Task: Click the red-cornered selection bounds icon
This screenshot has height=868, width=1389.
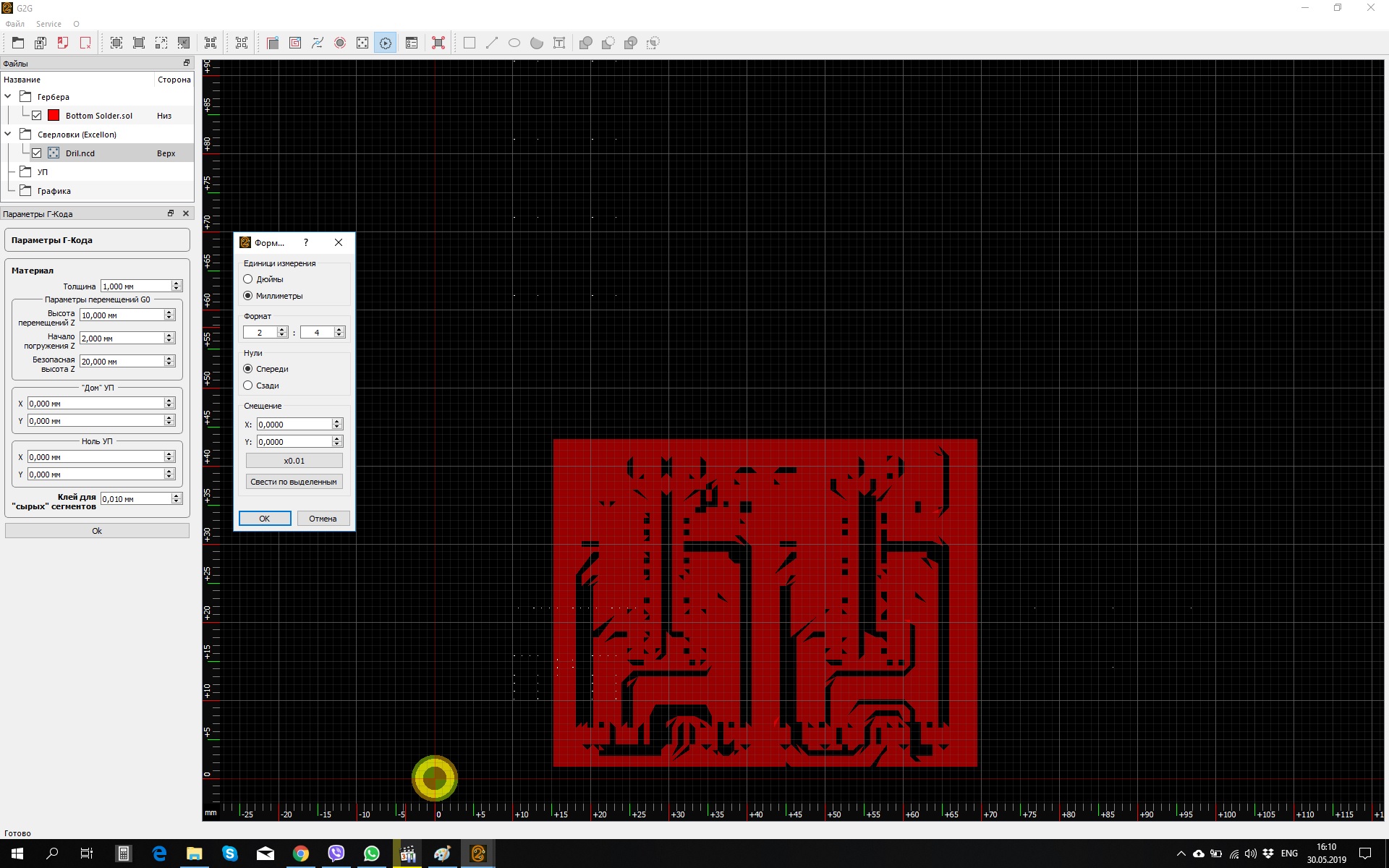Action: pyautogui.click(x=438, y=43)
